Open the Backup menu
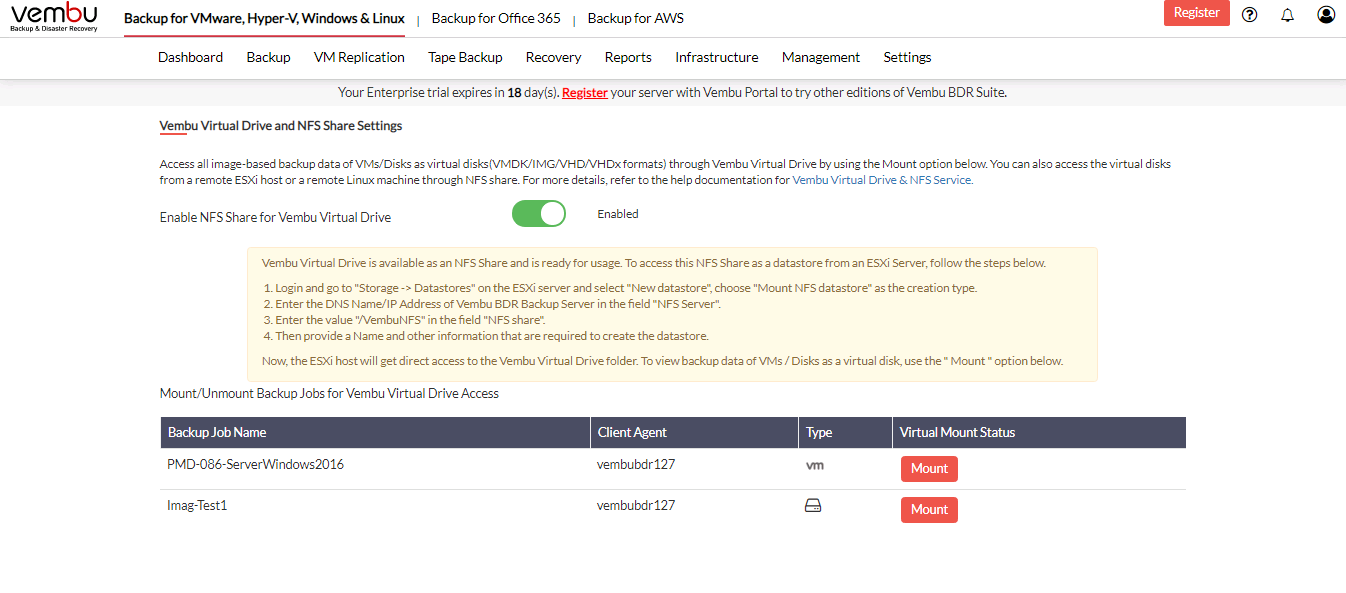Image resolution: width=1346 pixels, height=593 pixels. point(268,57)
